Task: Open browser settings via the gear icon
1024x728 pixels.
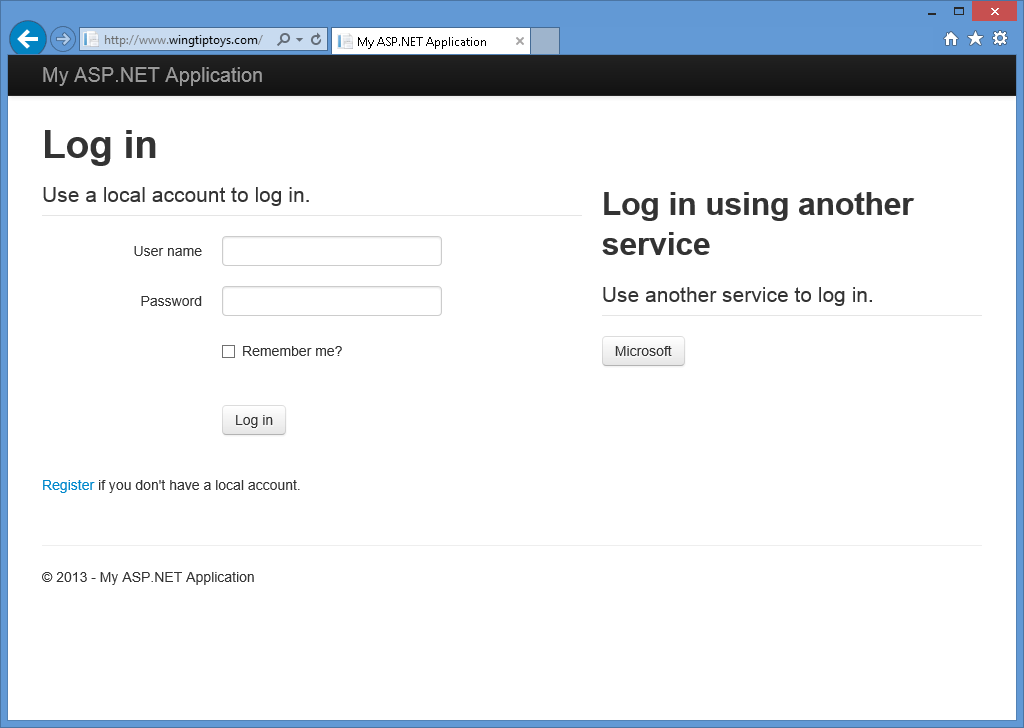Action: [x=999, y=37]
